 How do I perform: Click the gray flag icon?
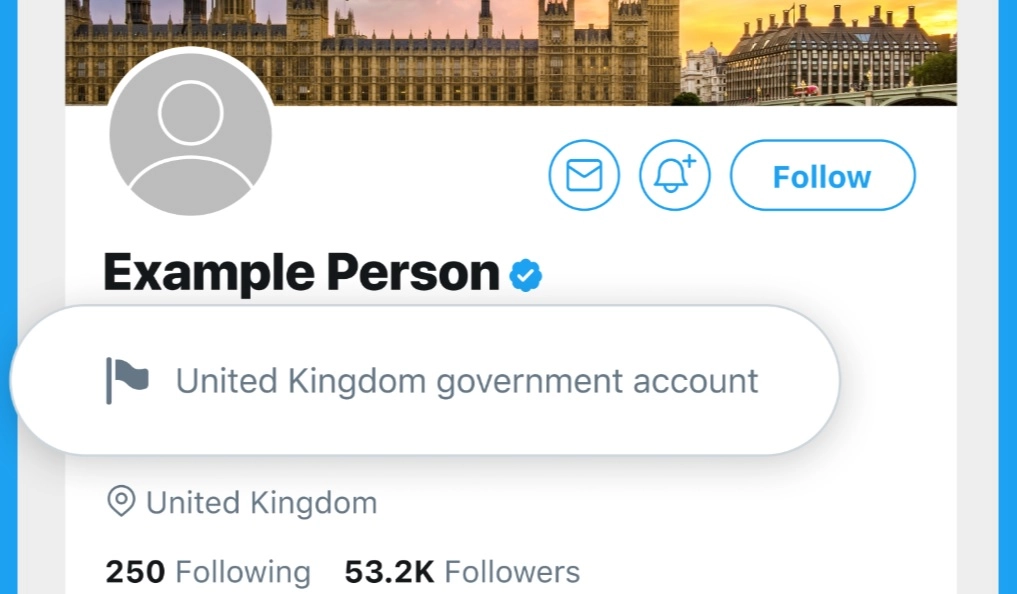pyautogui.click(x=127, y=381)
